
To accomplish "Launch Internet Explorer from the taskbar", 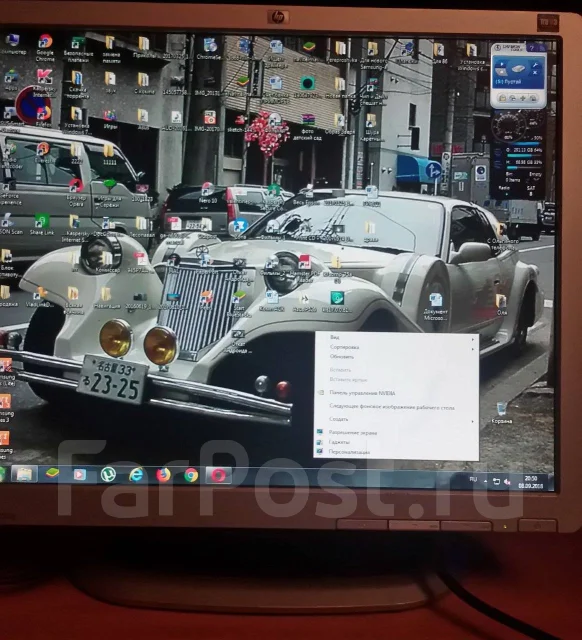I will pos(136,475).
